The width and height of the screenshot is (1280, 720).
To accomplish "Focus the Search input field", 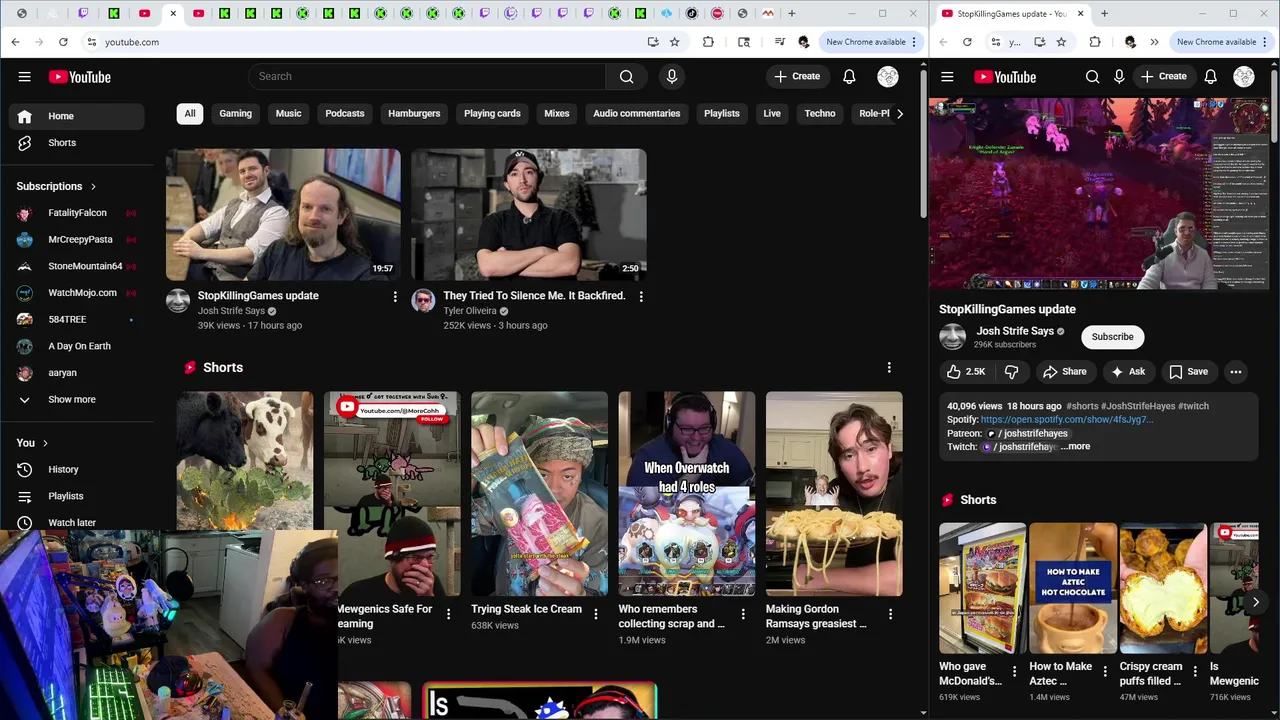I will coord(427,76).
